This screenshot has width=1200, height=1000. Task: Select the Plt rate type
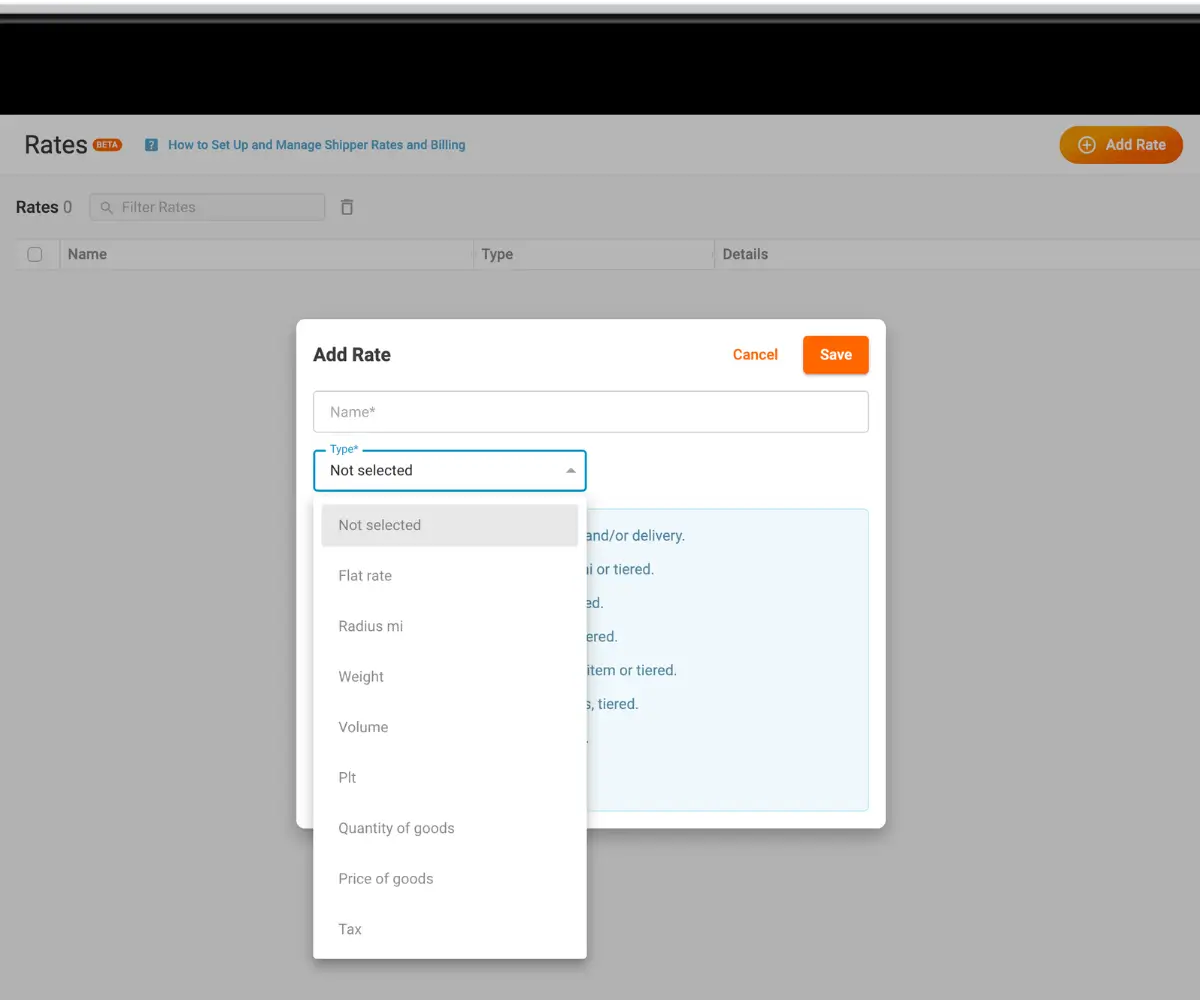[x=450, y=778]
